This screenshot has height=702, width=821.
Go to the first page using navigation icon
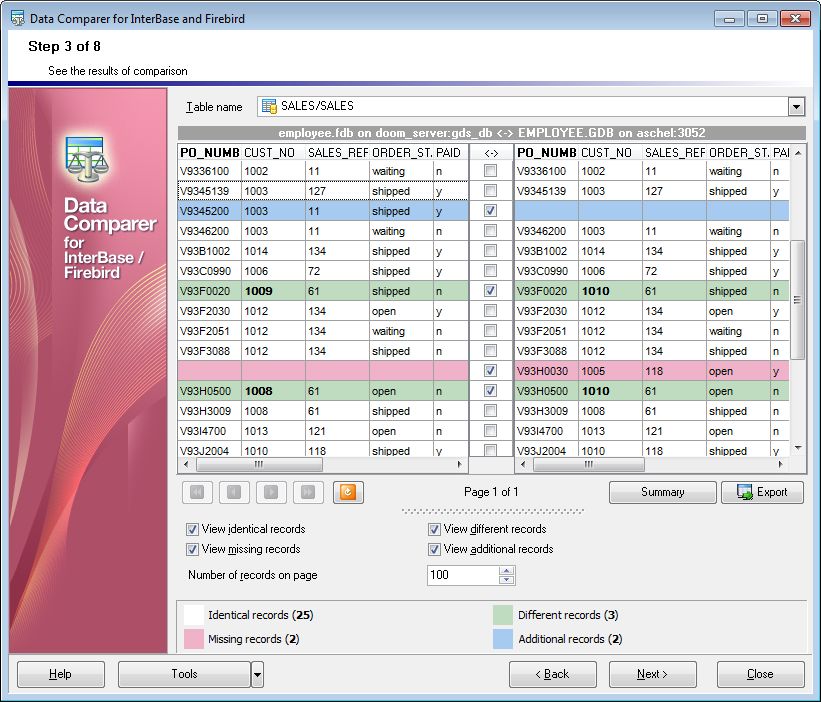197,492
